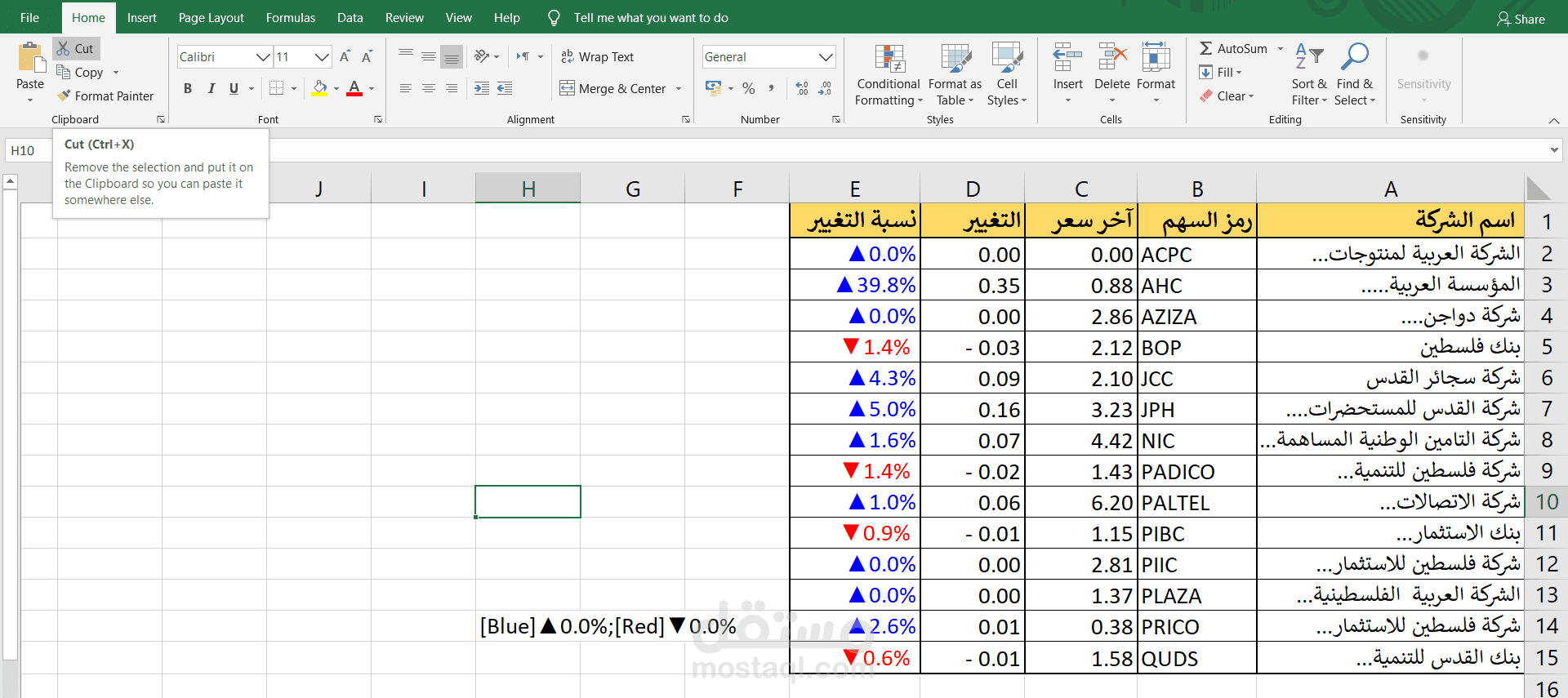Switch to the Page Layout tab

(212, 17)
